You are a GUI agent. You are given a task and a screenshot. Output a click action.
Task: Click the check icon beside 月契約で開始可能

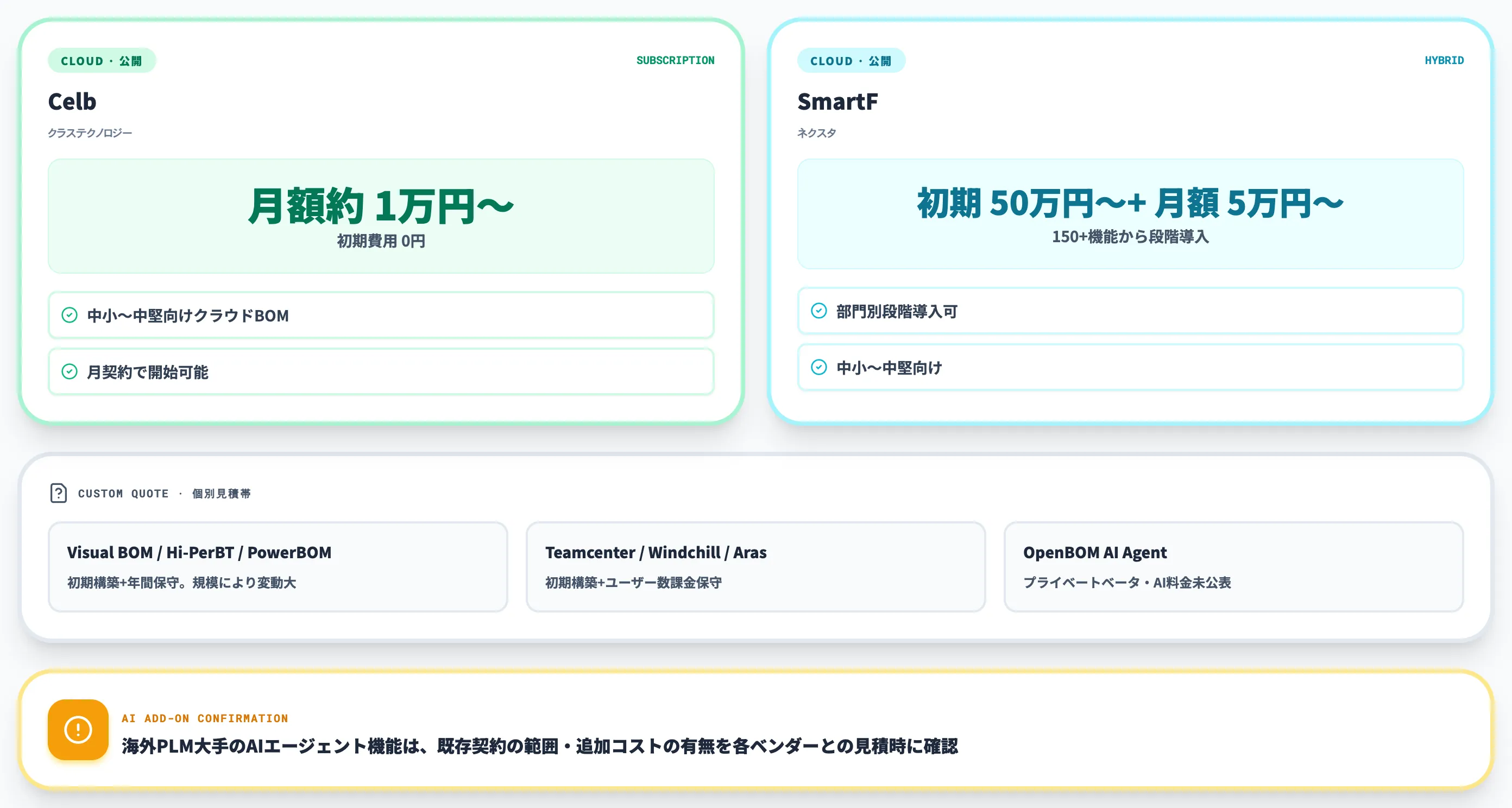[x=70, y=371]
